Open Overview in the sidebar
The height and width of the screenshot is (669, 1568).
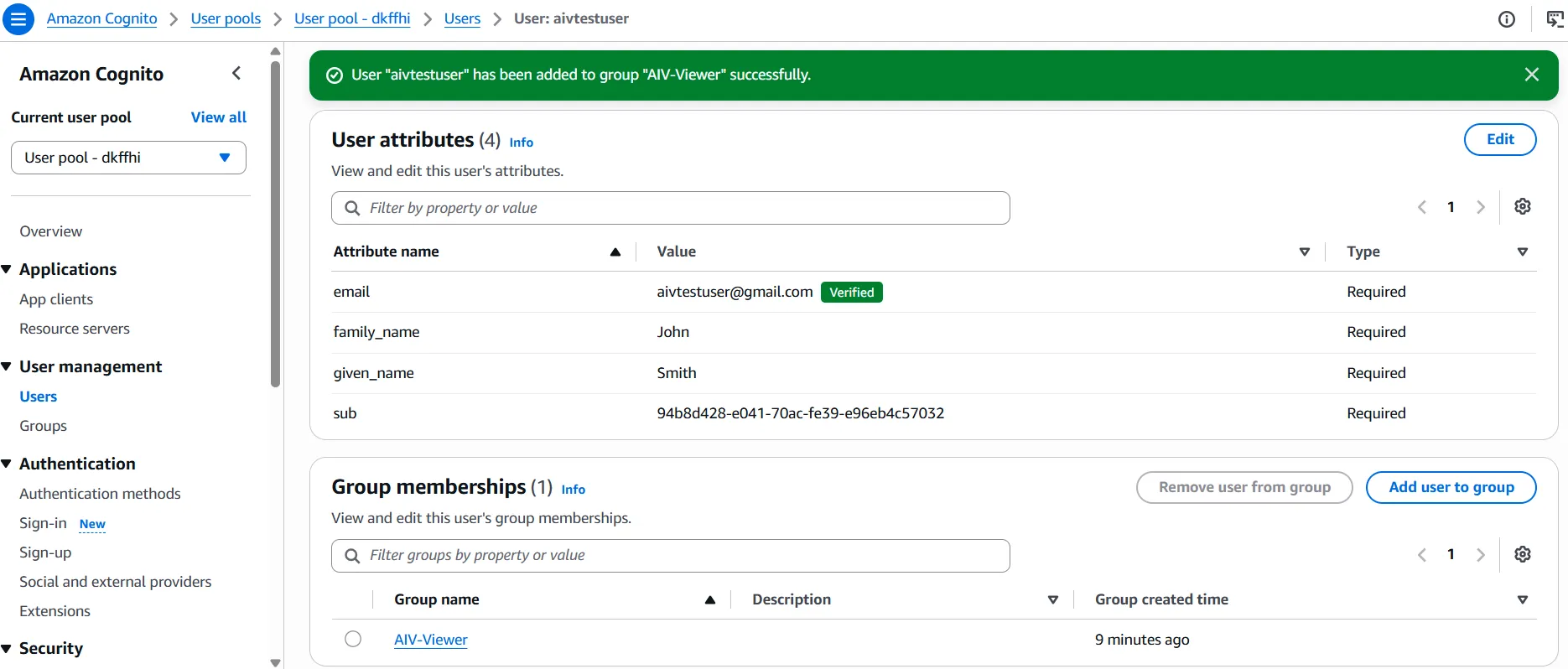click(51, 231)
